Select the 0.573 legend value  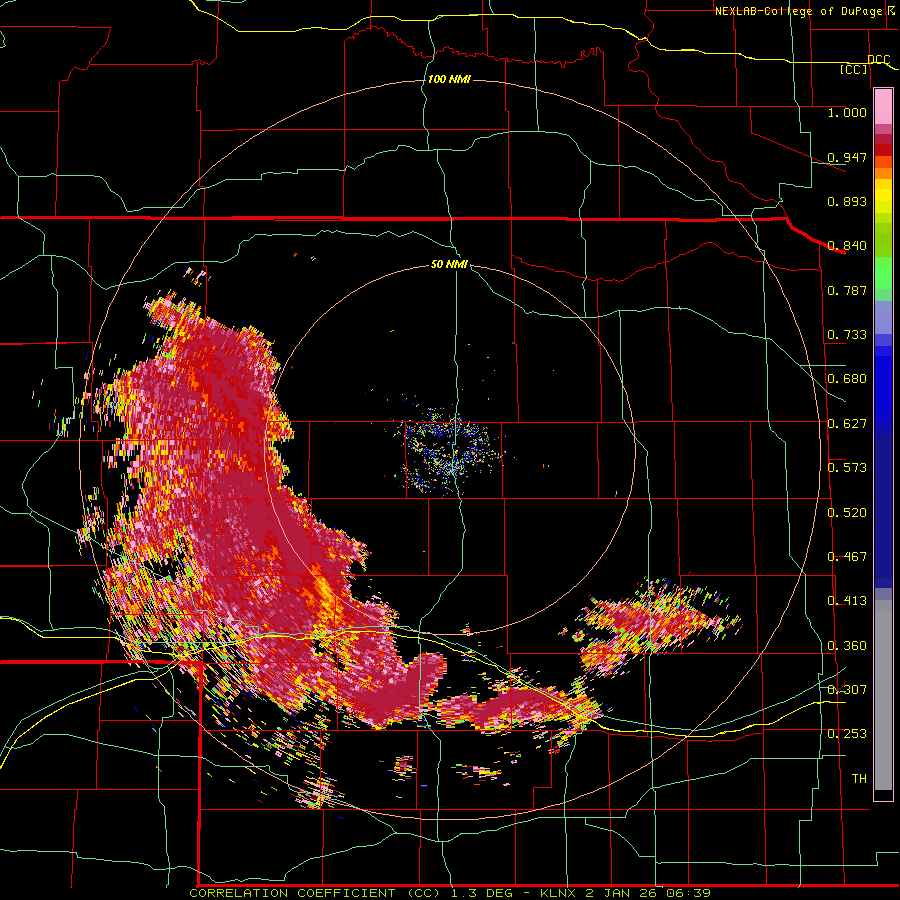[847, 468]
